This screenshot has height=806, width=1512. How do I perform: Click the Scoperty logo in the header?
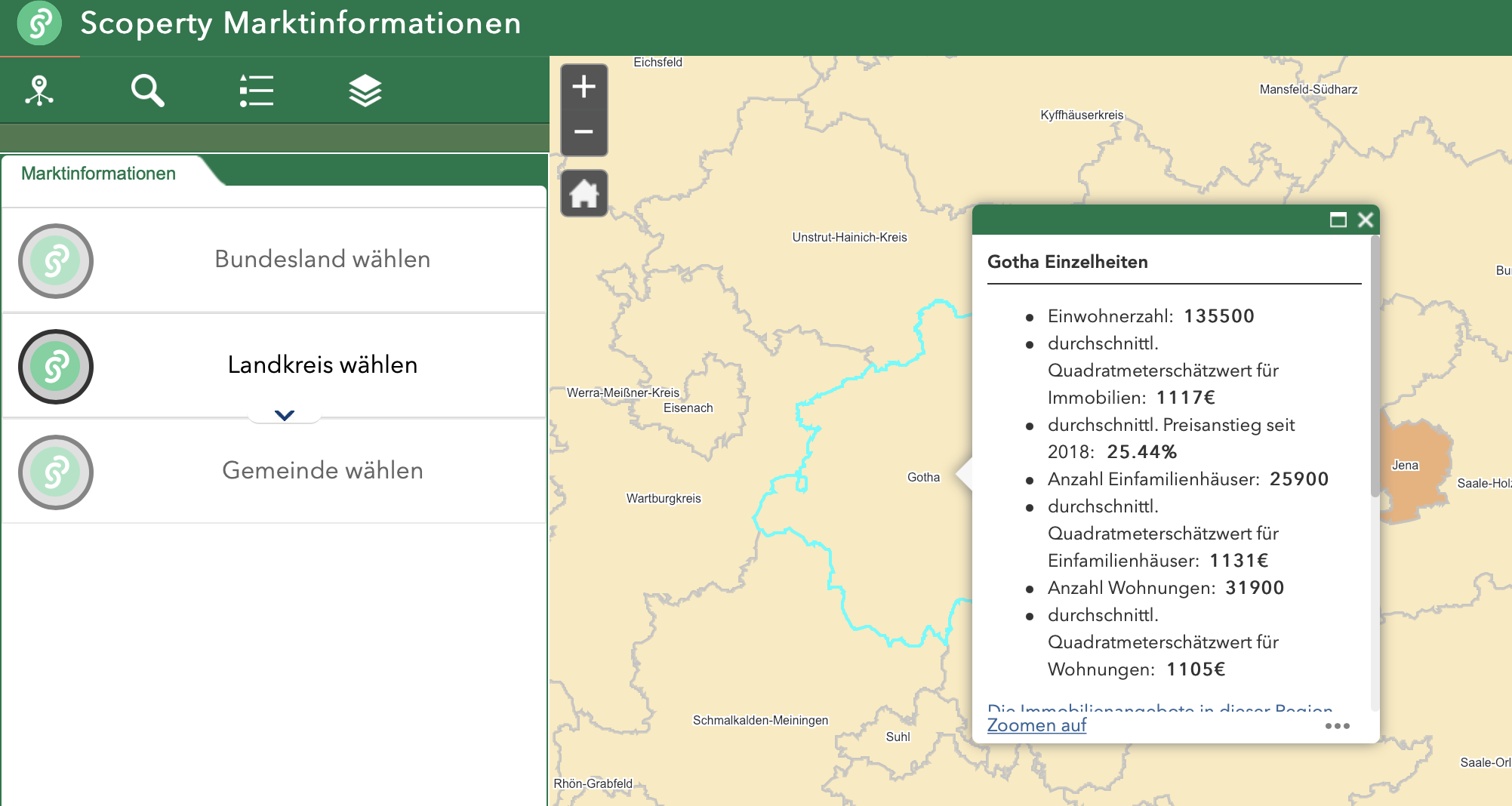[x=39, y=23]
